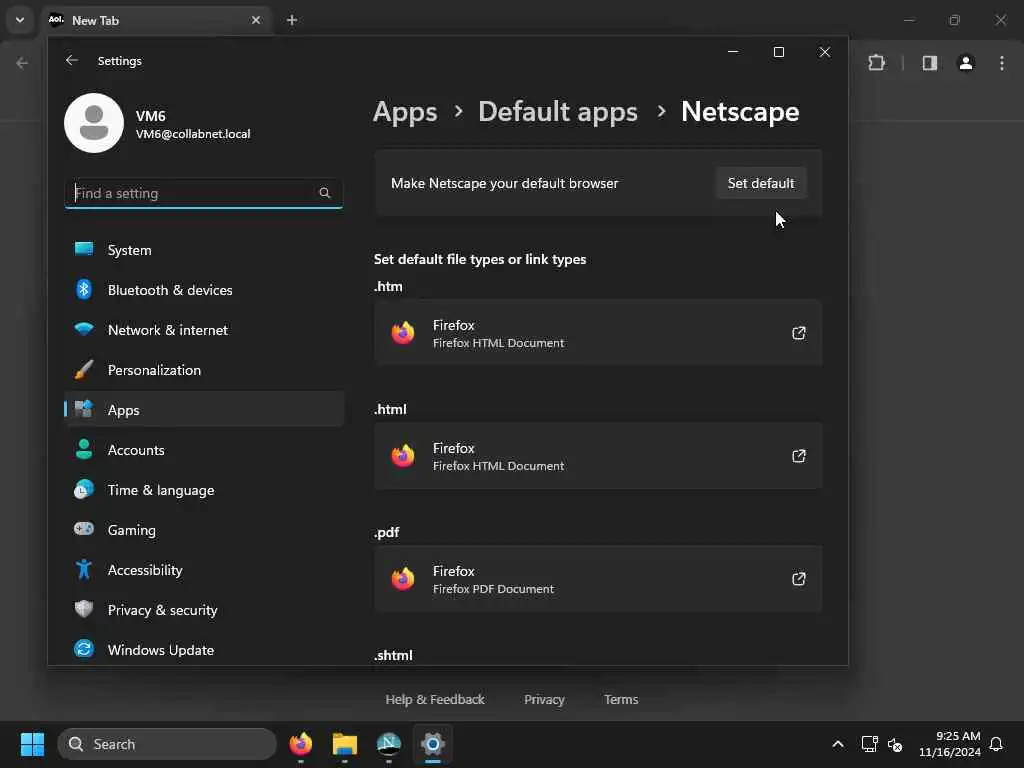
Task: Open the browser profile icon
Action: pyautogui.click(x=966, y=63)
